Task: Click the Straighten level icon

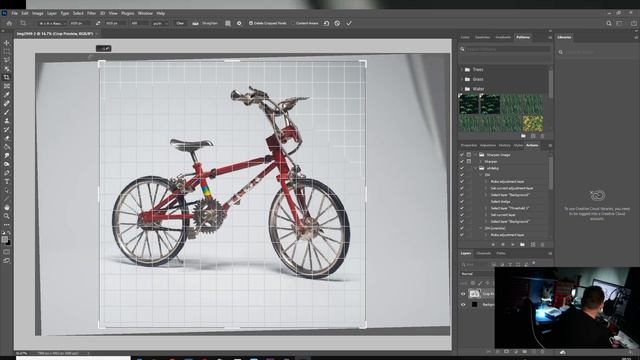Action: click(196, 23)
